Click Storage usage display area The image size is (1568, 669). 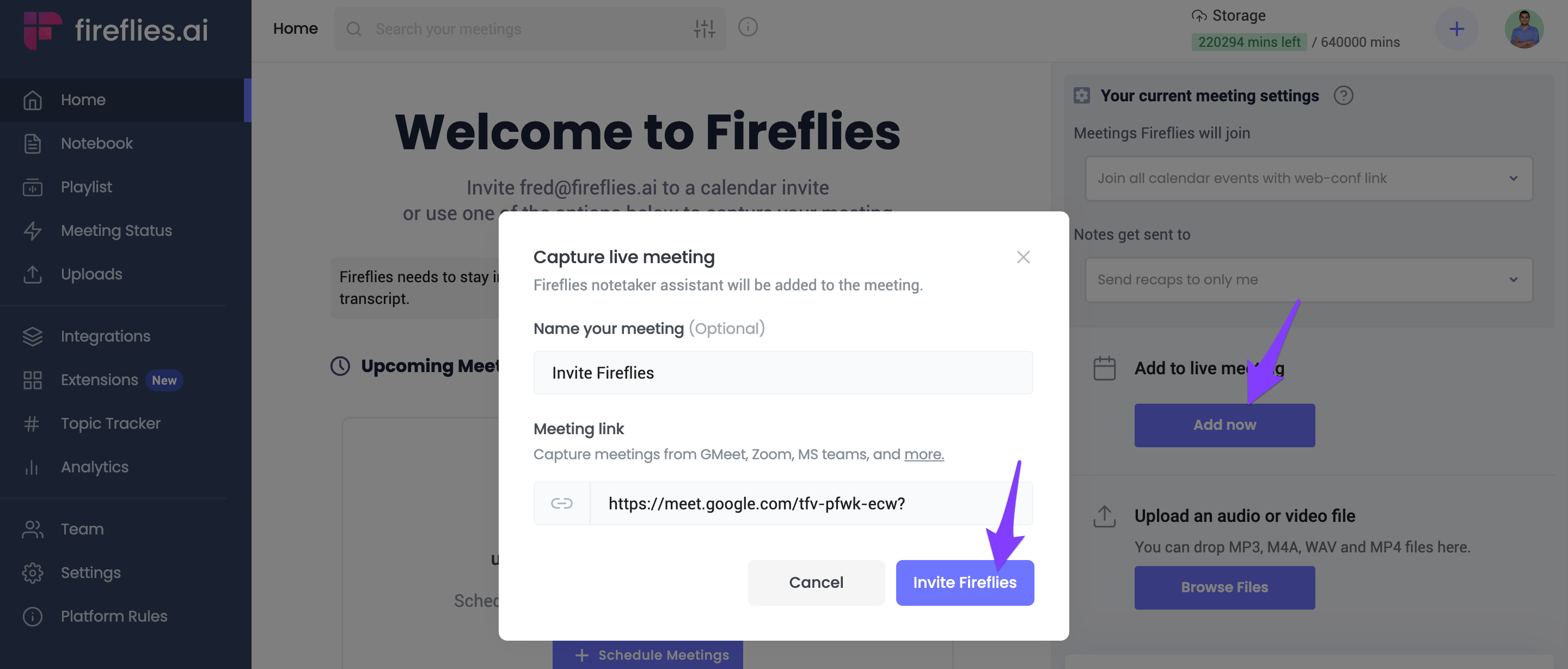point(1294,28)
